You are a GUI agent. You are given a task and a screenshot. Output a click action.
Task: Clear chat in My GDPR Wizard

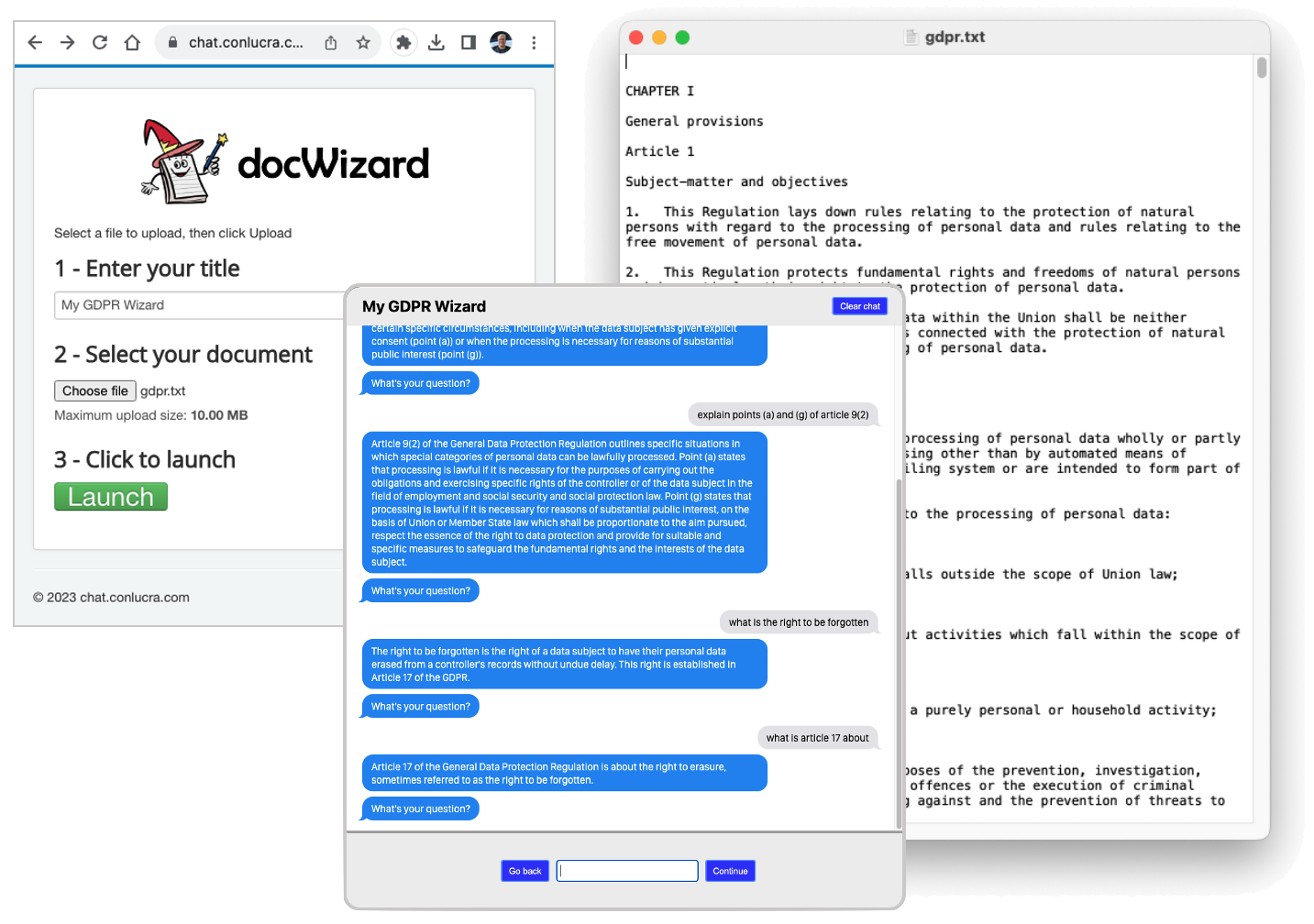pos(859,306)
